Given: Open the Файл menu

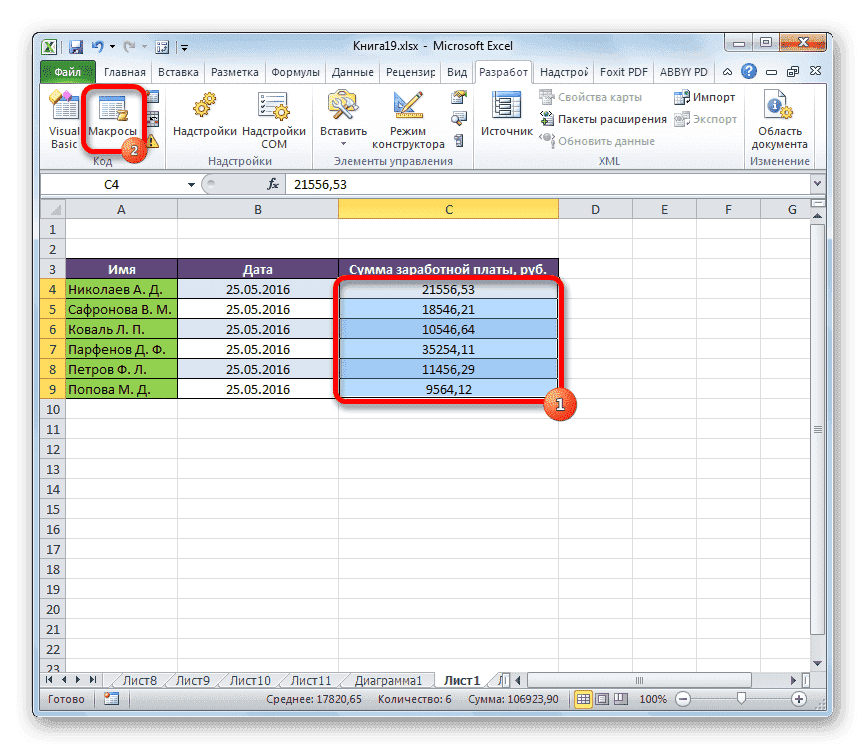Looking at the screenshot, I should tap(66, 71).
